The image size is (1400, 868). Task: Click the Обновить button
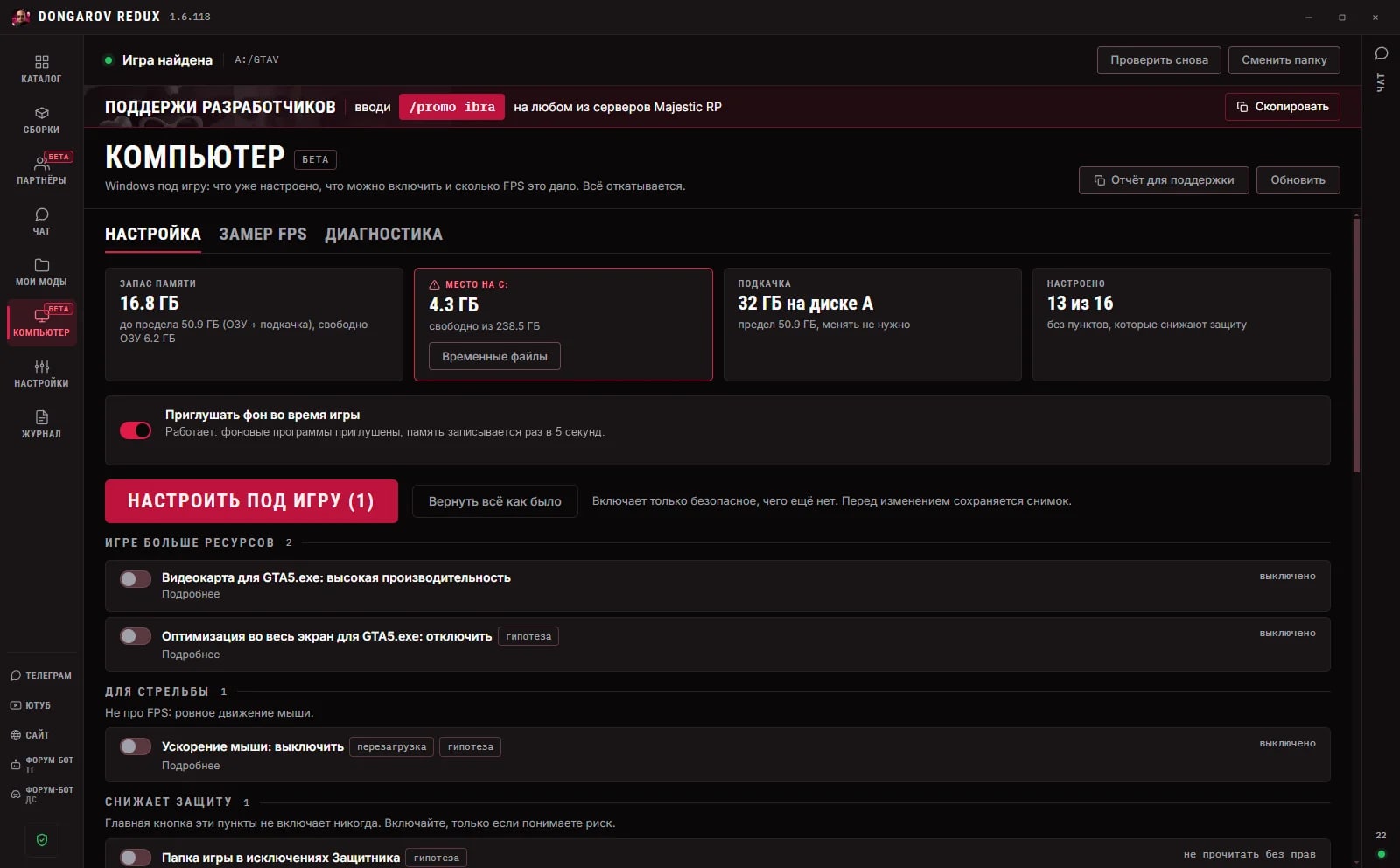pyautogui.click(x=1298, y=180)
